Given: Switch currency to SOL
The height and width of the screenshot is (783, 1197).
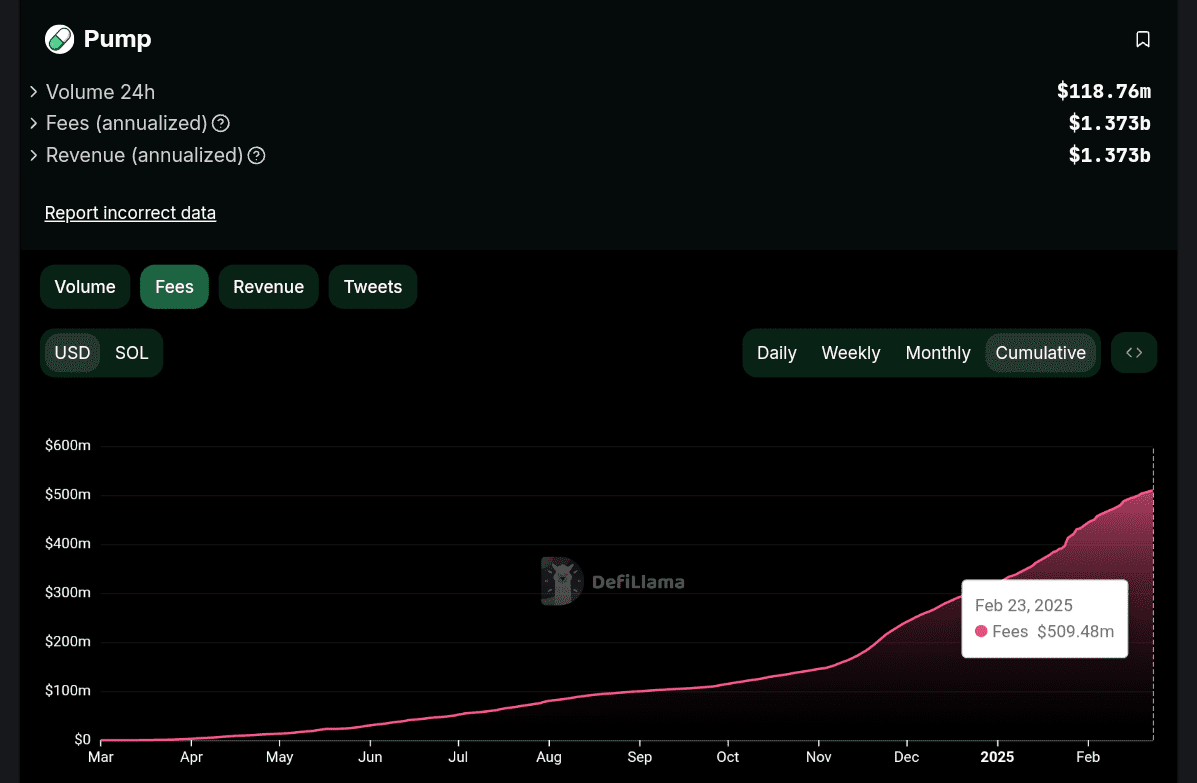Looking at the screenshot, I should click(131, 352).
